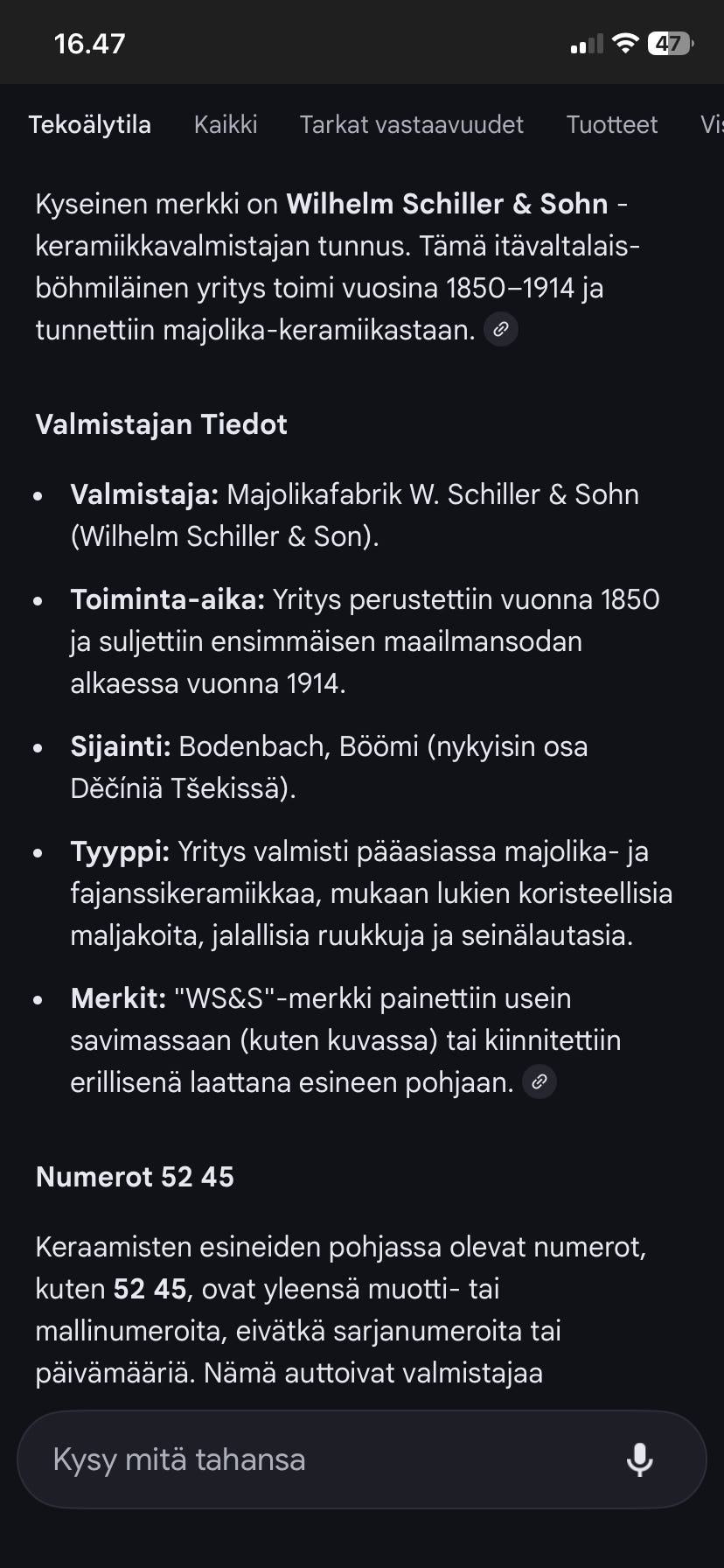Open the Tarkat vastaavuudet tab
Screen dimensions: 724x1568
point(411,124)
